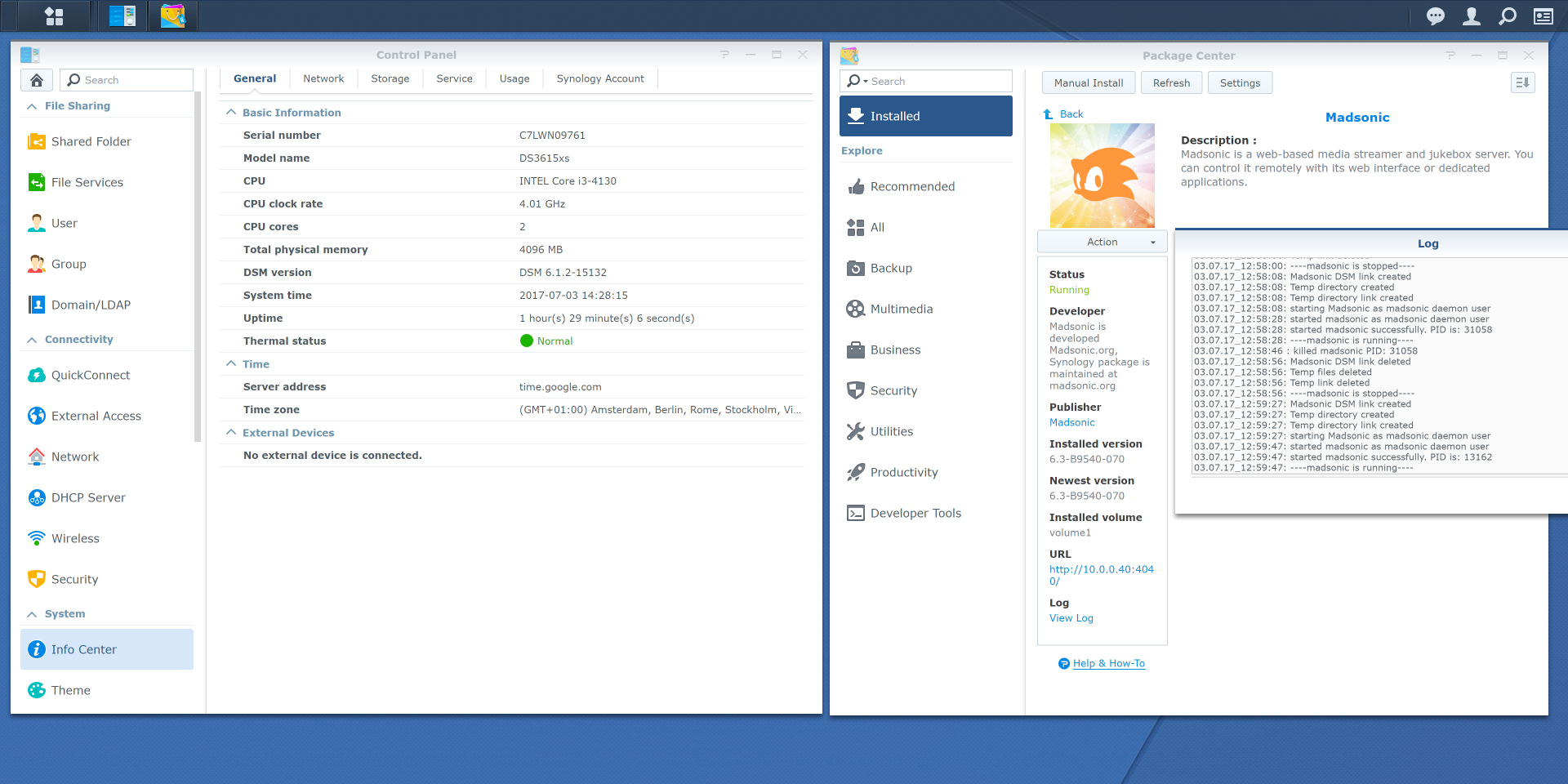Click the Manual Install button
This screenshot has height=784, width=1568.
click(x=1088, y=82)
